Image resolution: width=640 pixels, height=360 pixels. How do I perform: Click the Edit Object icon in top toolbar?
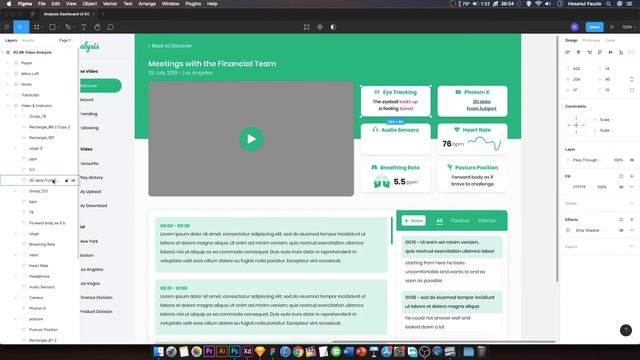coord(307,27)
